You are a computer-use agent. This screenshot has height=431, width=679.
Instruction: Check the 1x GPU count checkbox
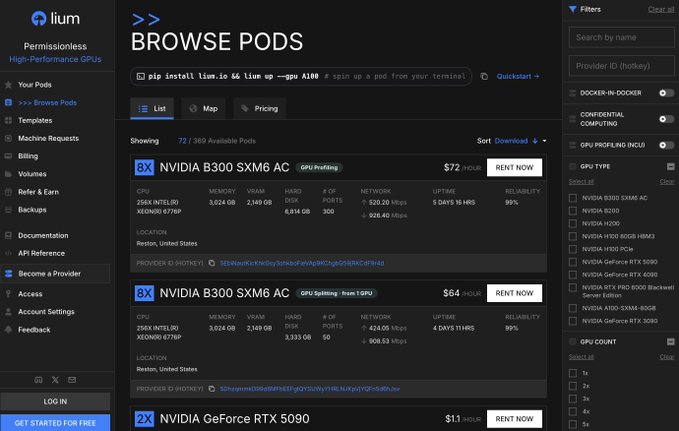(573, 373)
